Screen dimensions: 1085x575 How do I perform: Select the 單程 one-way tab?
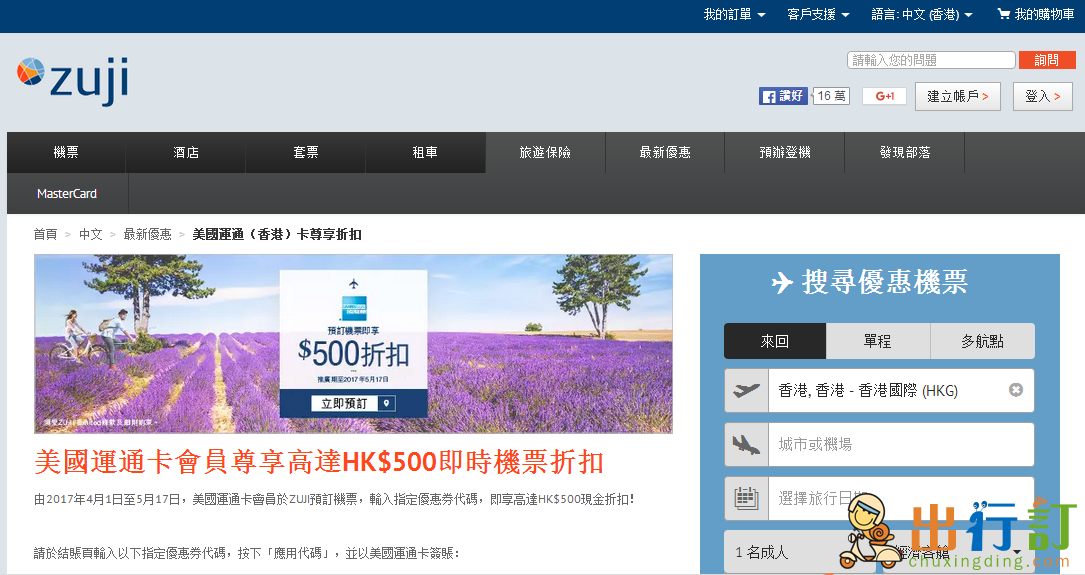point(877,341)
